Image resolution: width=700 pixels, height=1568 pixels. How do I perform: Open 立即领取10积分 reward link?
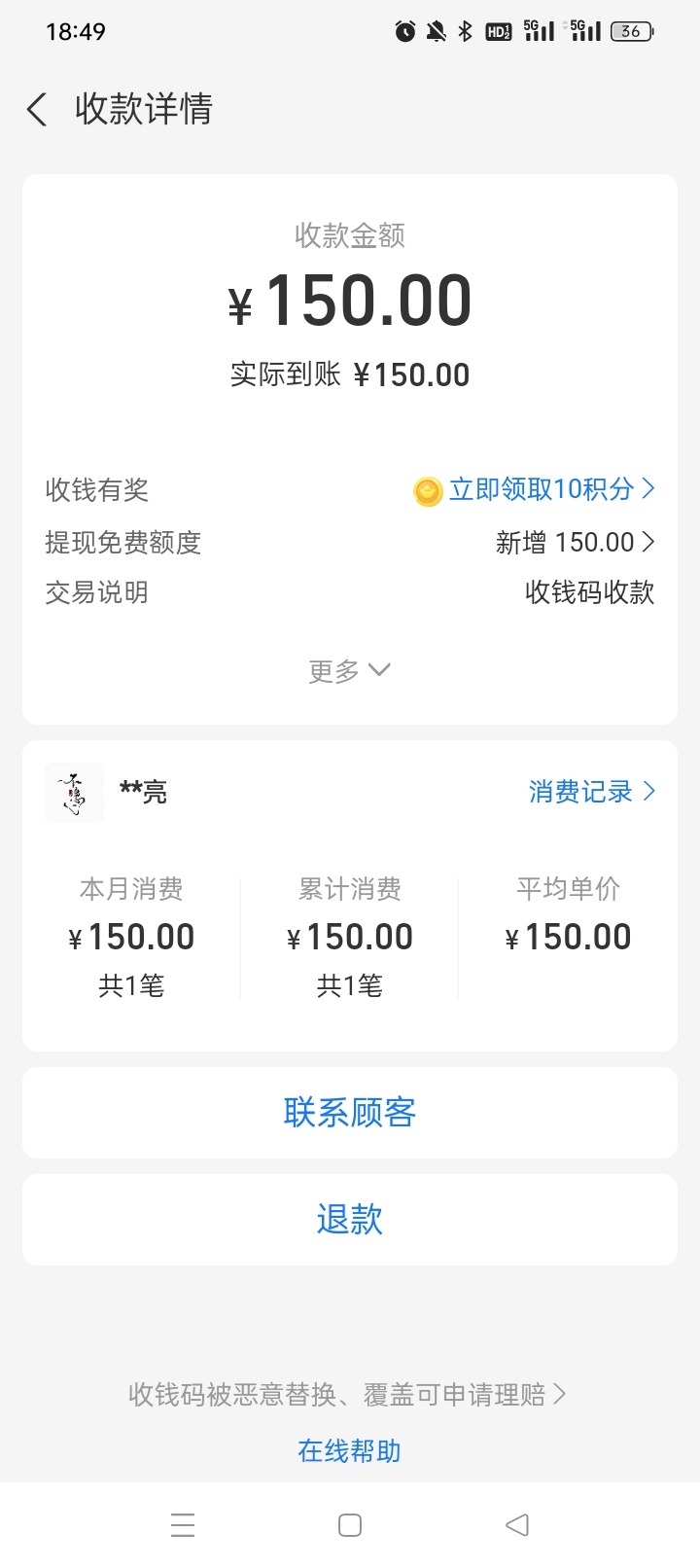pos(550,489)
